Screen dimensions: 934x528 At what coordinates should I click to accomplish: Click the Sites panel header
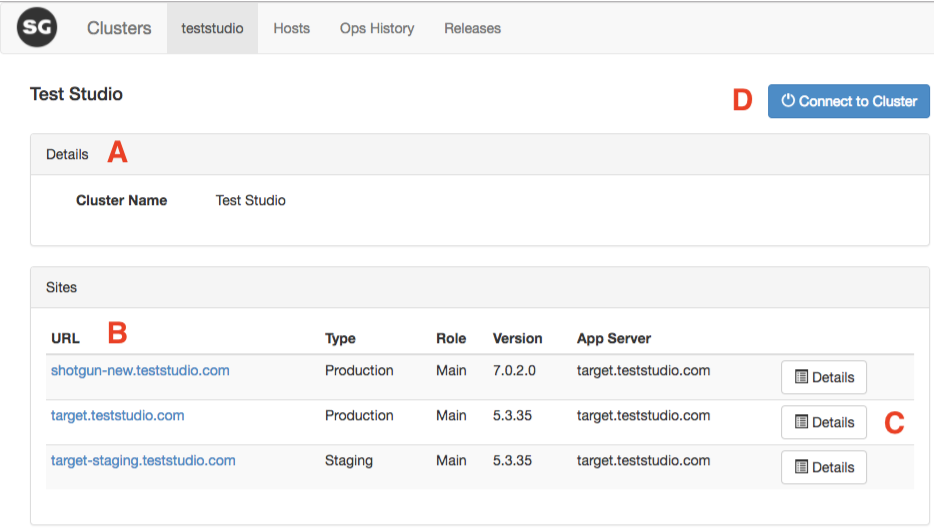[61, 288]
